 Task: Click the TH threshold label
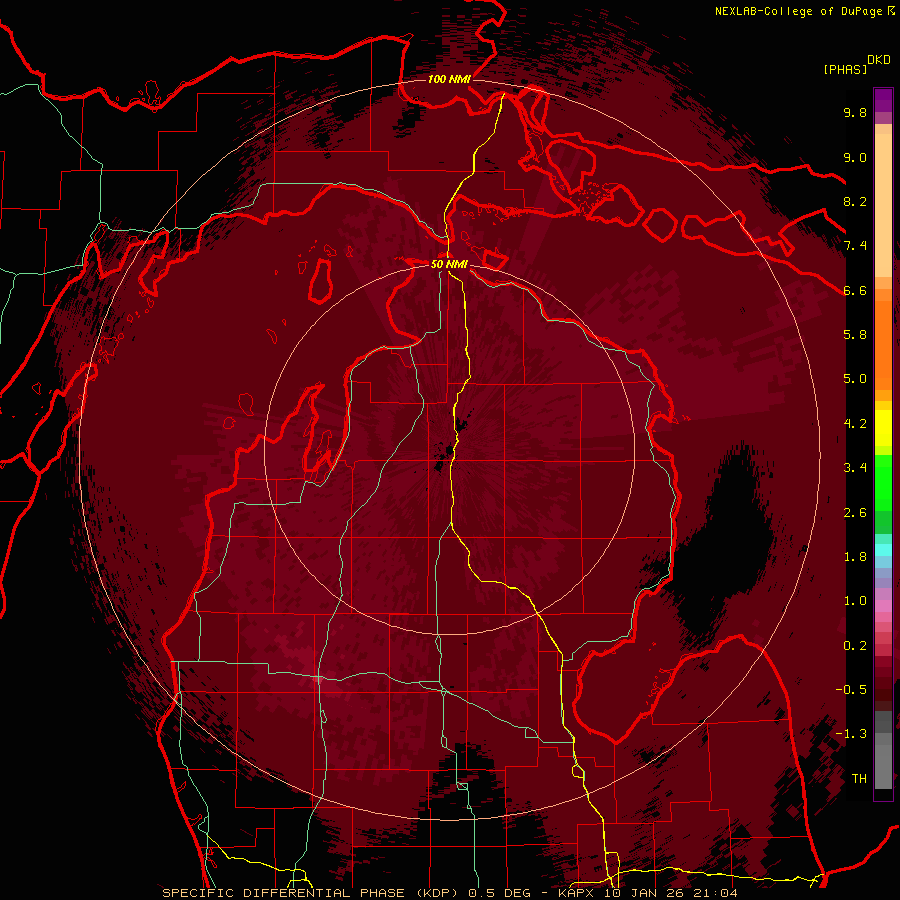[859, 779]
